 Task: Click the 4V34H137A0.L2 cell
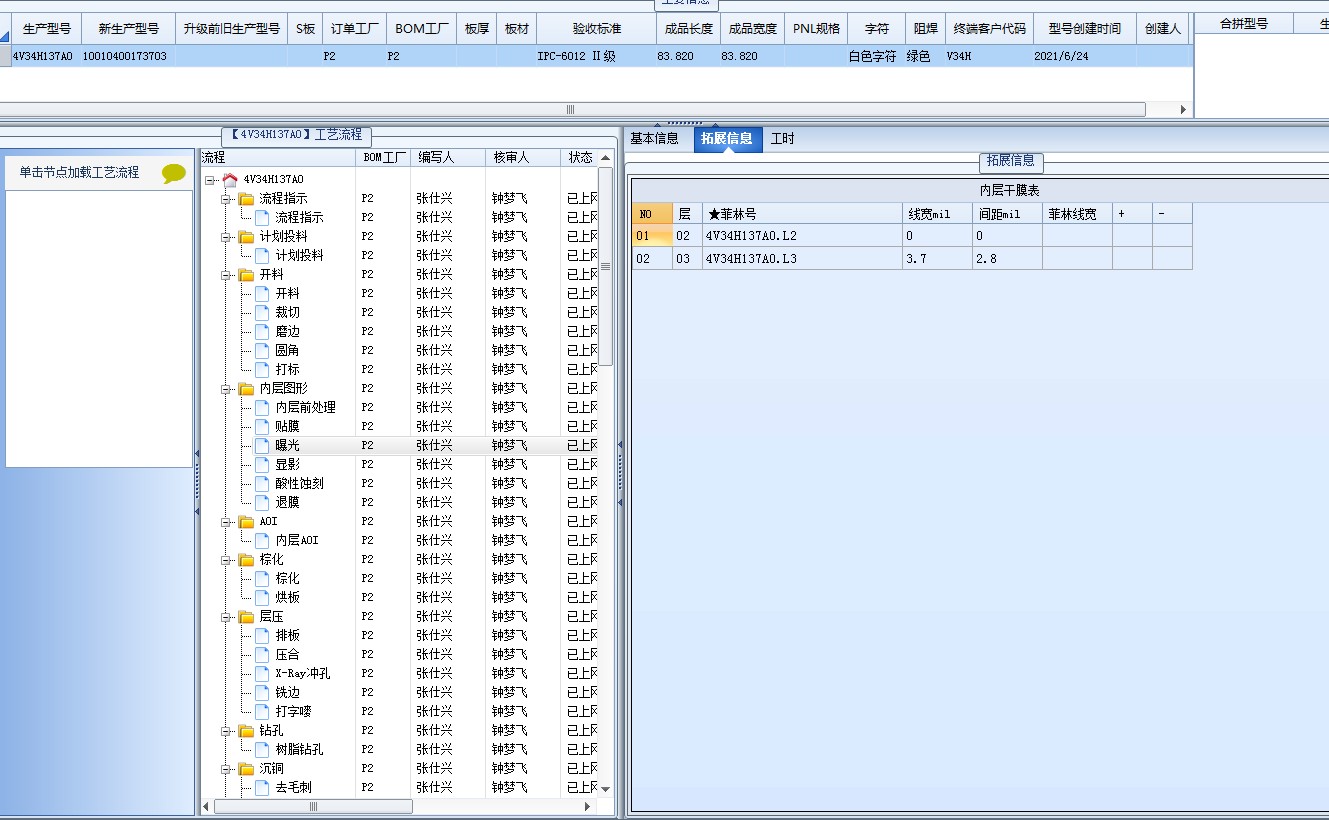[x=802, y=236]
